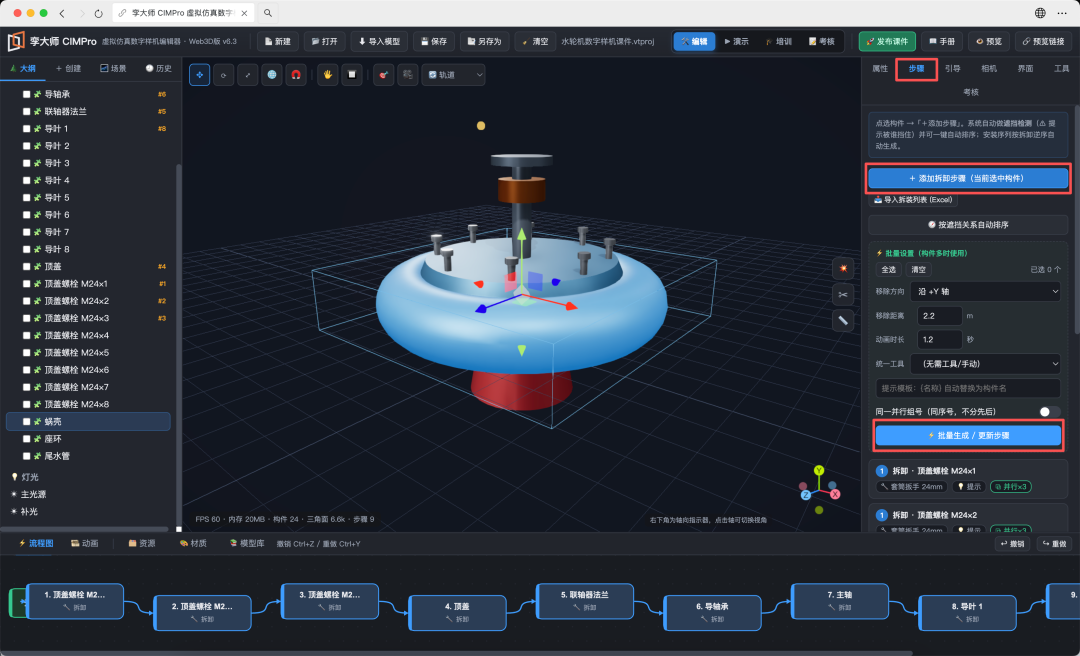
Task: Click the 新建 button
Action: click(x=278, y=41)
